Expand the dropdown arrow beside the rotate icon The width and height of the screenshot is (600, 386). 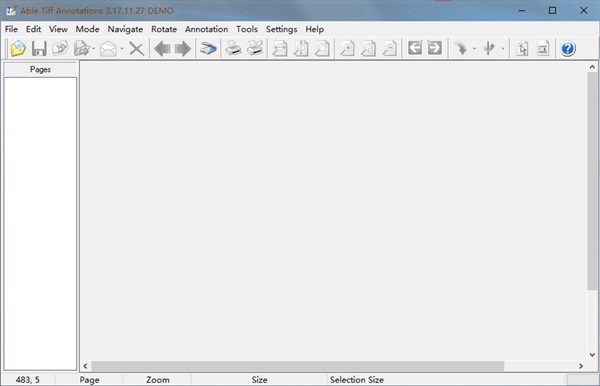pyautogui.click(x=474, y=49)
